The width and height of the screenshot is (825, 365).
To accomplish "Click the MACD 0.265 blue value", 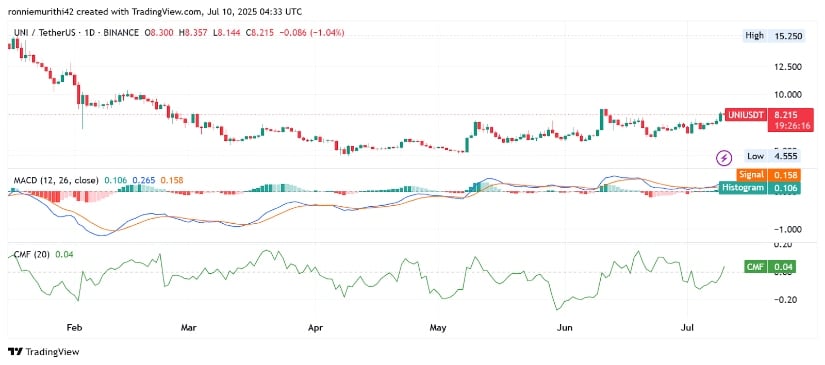I will pos(143,180).
